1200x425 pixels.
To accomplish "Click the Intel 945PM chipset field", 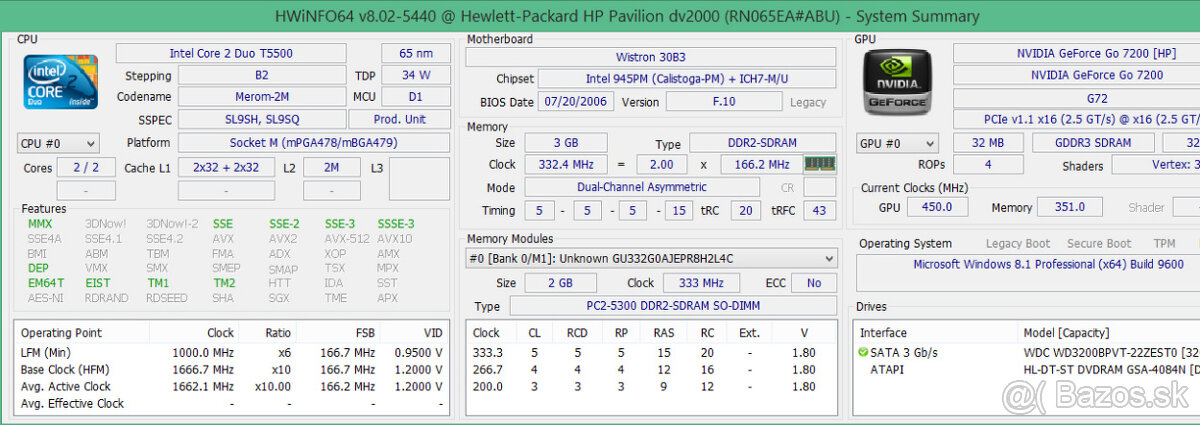I will coord(688,79).
